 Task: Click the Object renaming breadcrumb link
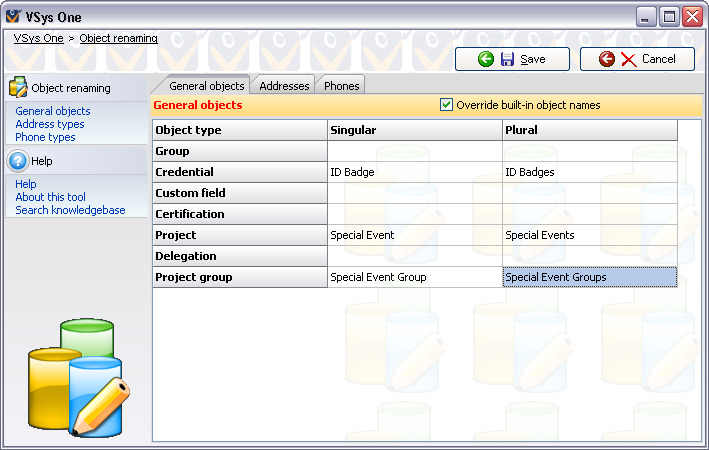click(118, 38)
